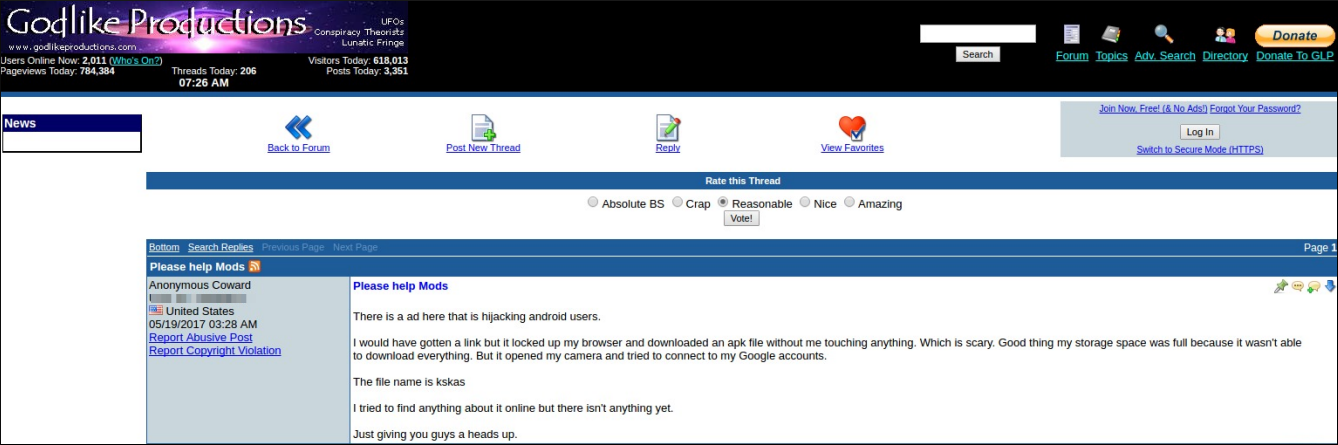Viewport: 1338px width, 445px height.
Task: Click the Search button in the header
Action: 977,54
